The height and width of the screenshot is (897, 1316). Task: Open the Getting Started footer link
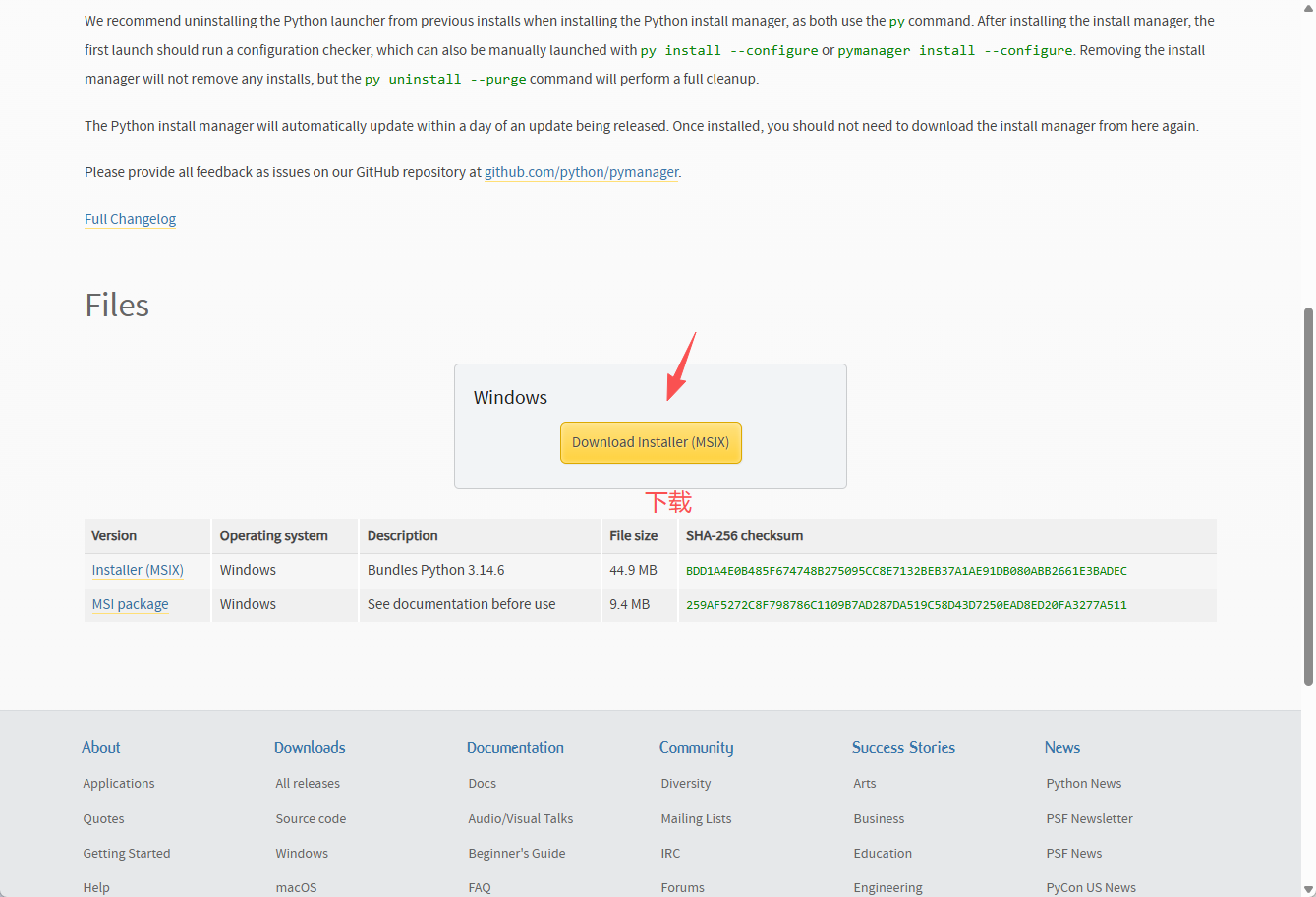(x=127, y=853)
